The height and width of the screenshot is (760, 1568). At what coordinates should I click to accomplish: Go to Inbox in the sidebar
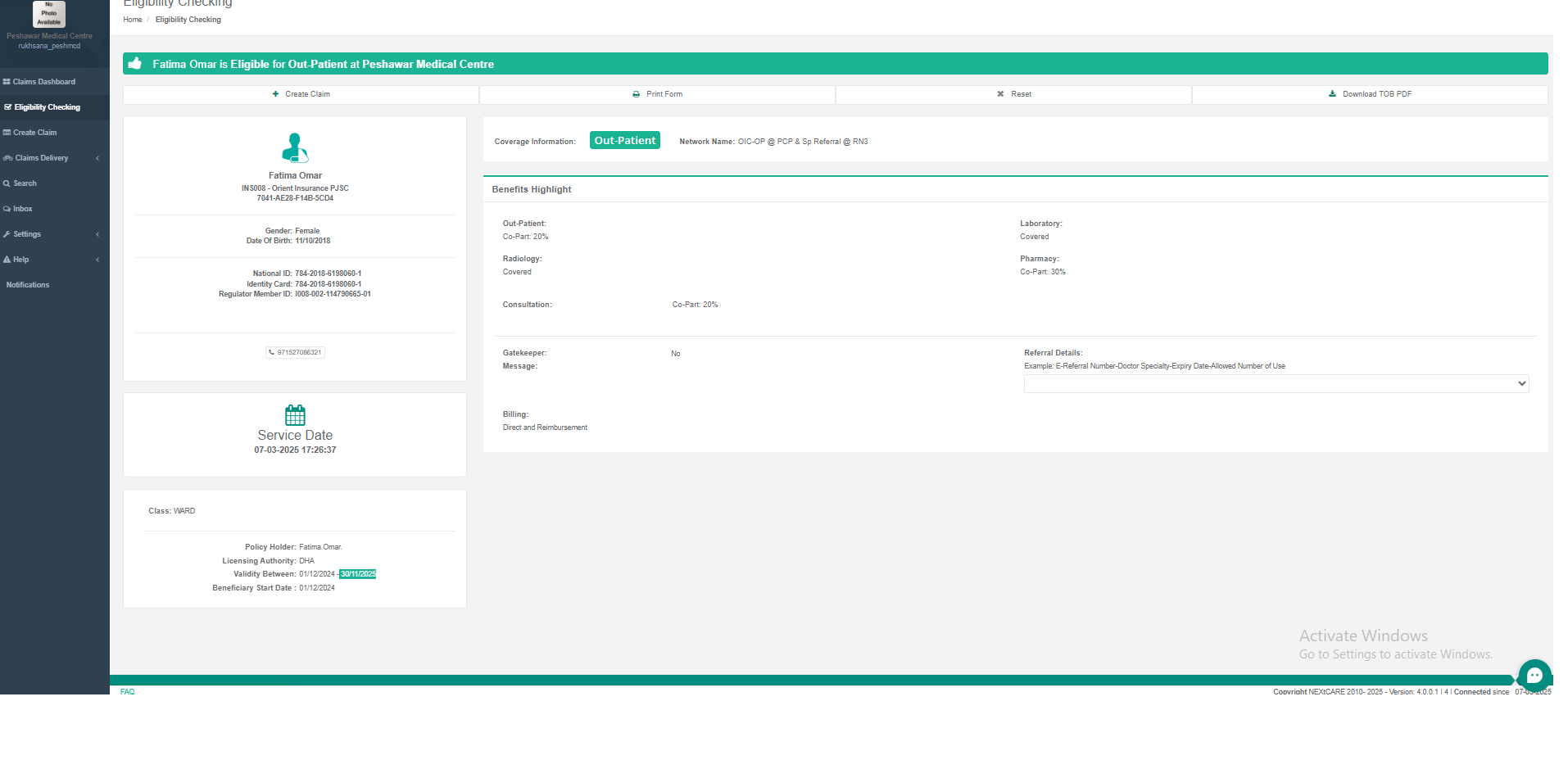(22, 209)
